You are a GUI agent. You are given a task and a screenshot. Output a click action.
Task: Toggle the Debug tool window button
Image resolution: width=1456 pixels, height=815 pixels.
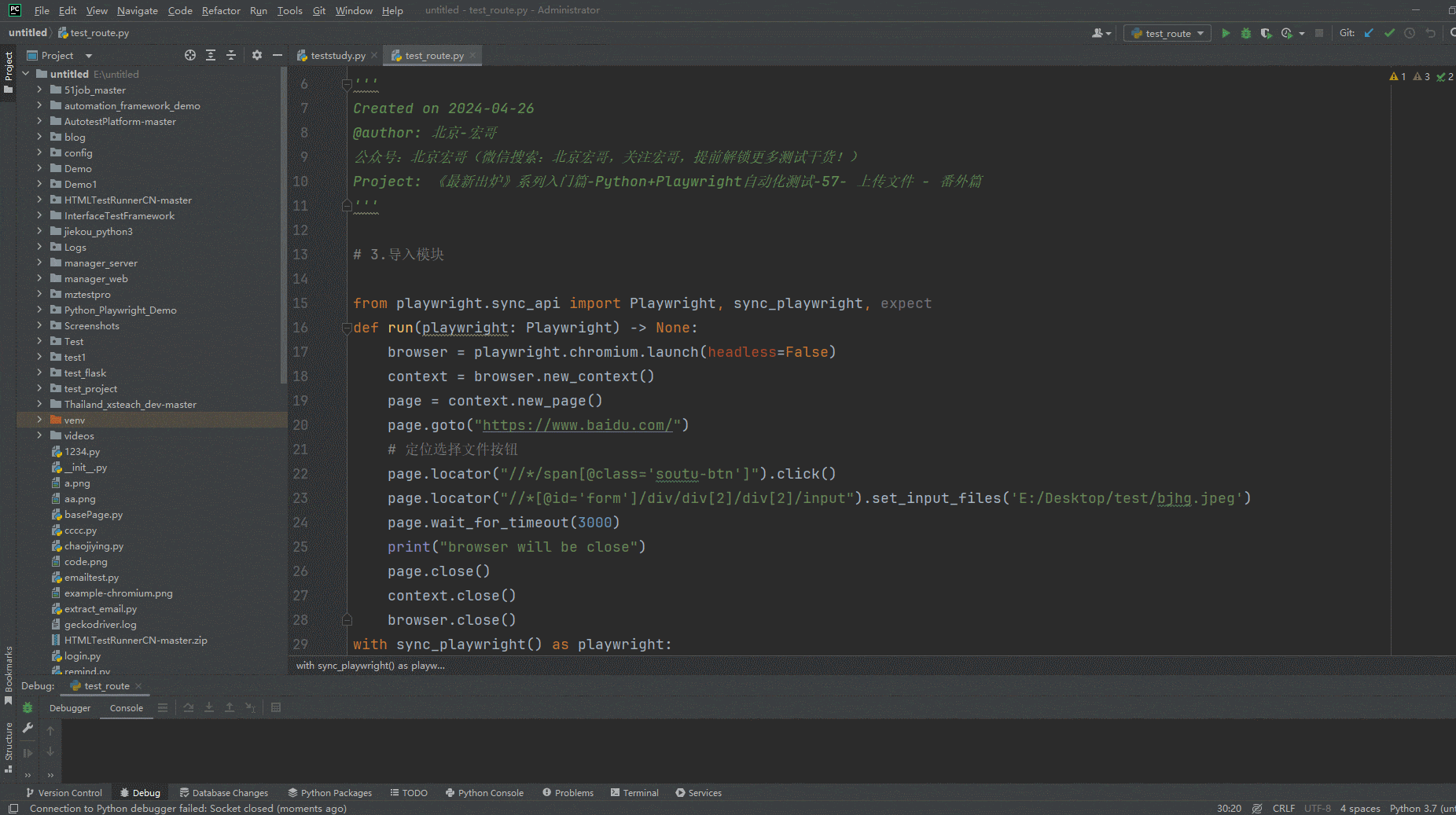(140, 793)
